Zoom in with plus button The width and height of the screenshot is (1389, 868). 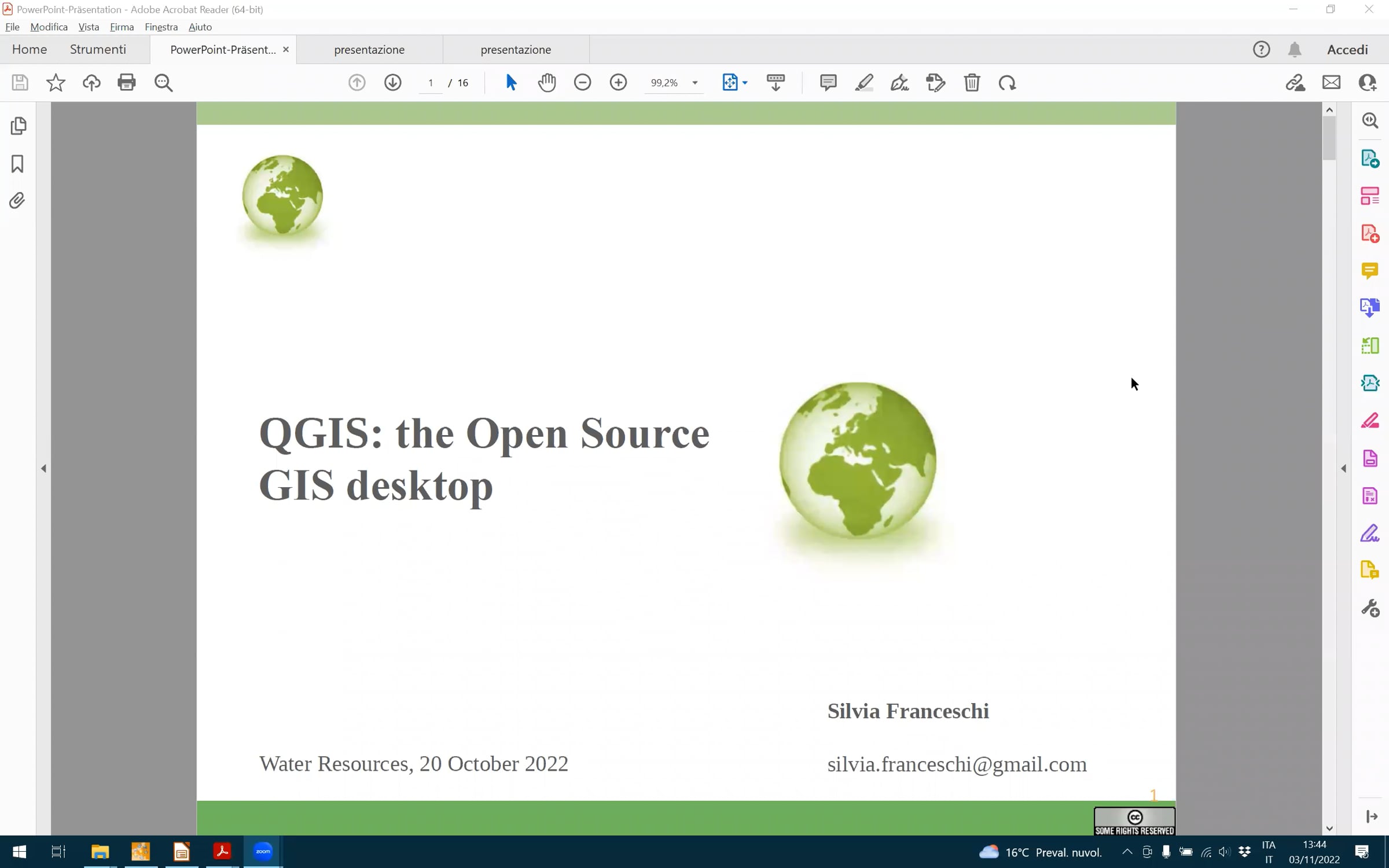(x=619, y=83)
